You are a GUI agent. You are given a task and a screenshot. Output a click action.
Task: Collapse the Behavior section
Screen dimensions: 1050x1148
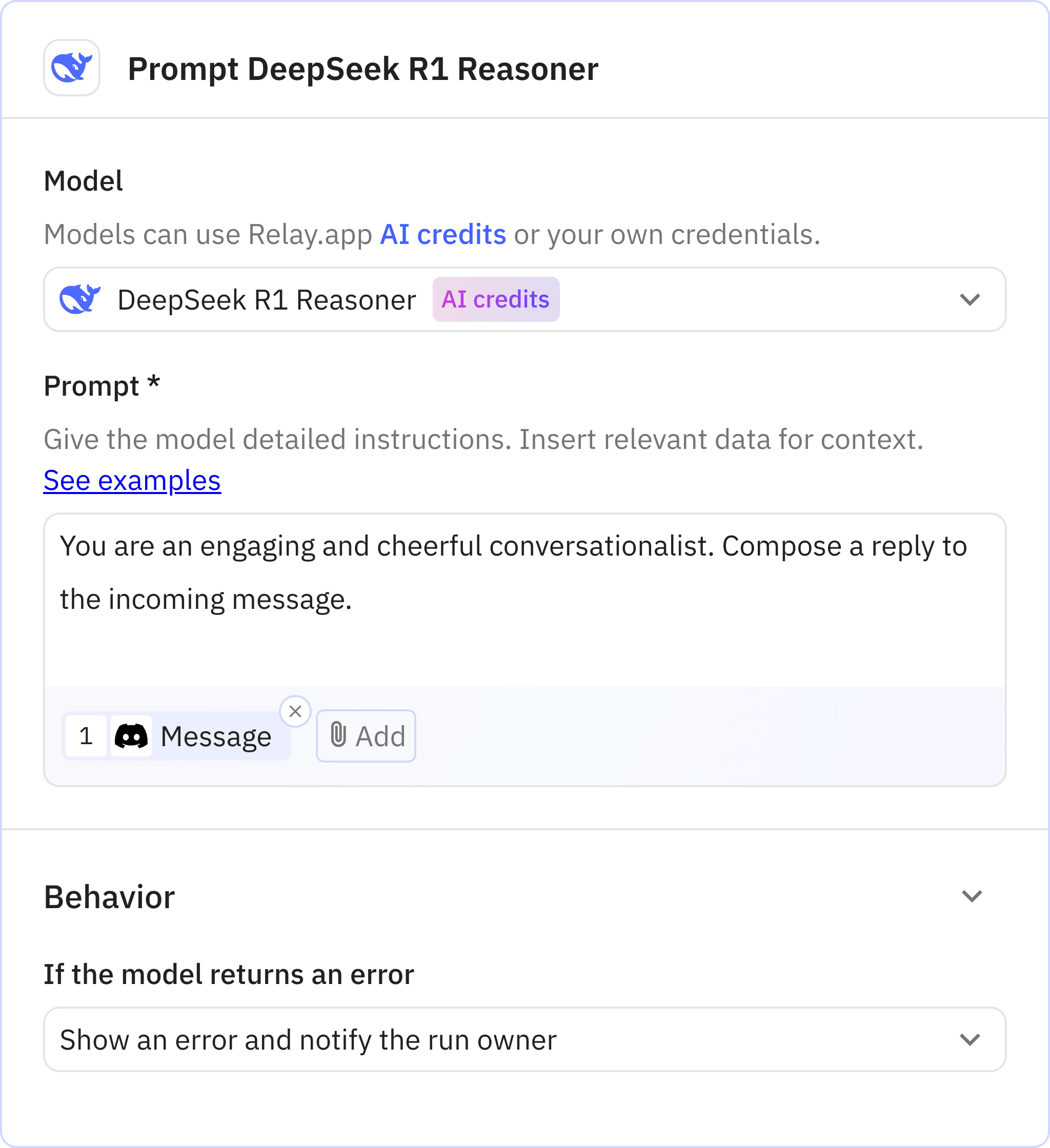point(973,897)
